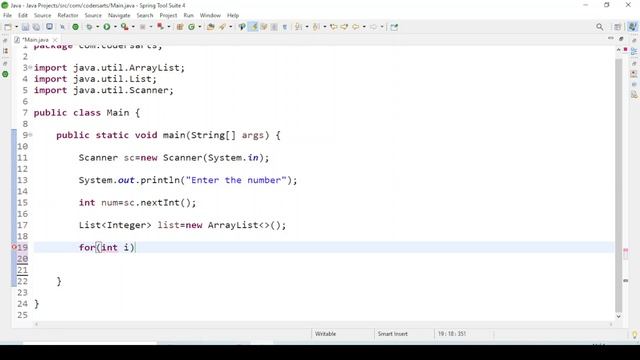The height and width of the screenshot is (360, 640).
Task: Expand the Run configurations dropdown arrow
Action: click(x=115, y=27)
